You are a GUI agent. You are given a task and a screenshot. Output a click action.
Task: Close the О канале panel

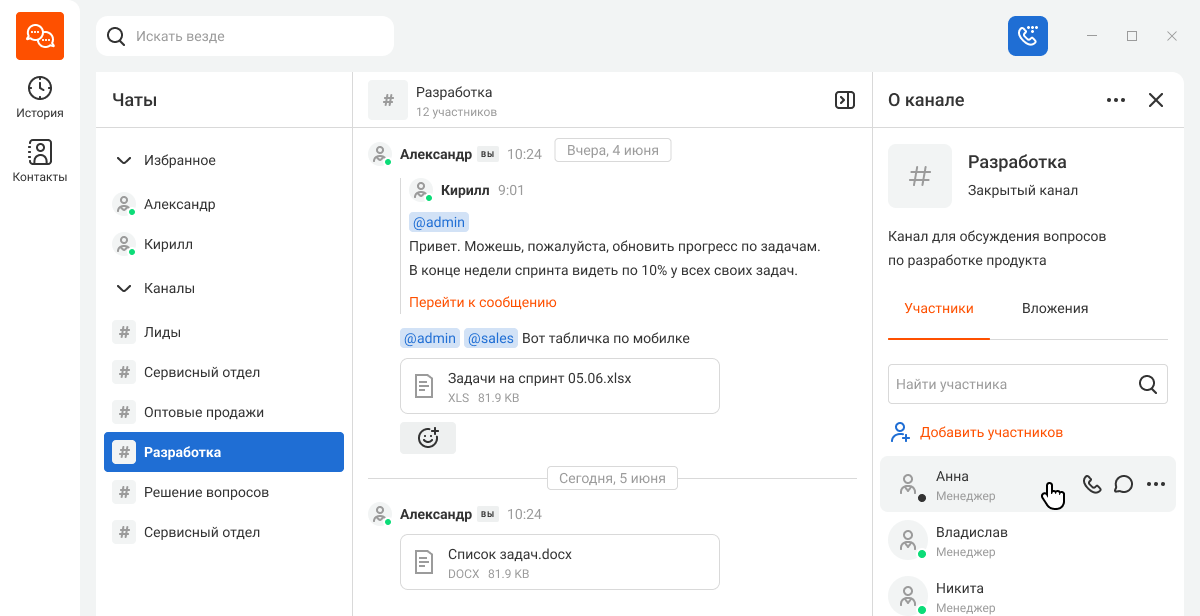[1156, 100]
